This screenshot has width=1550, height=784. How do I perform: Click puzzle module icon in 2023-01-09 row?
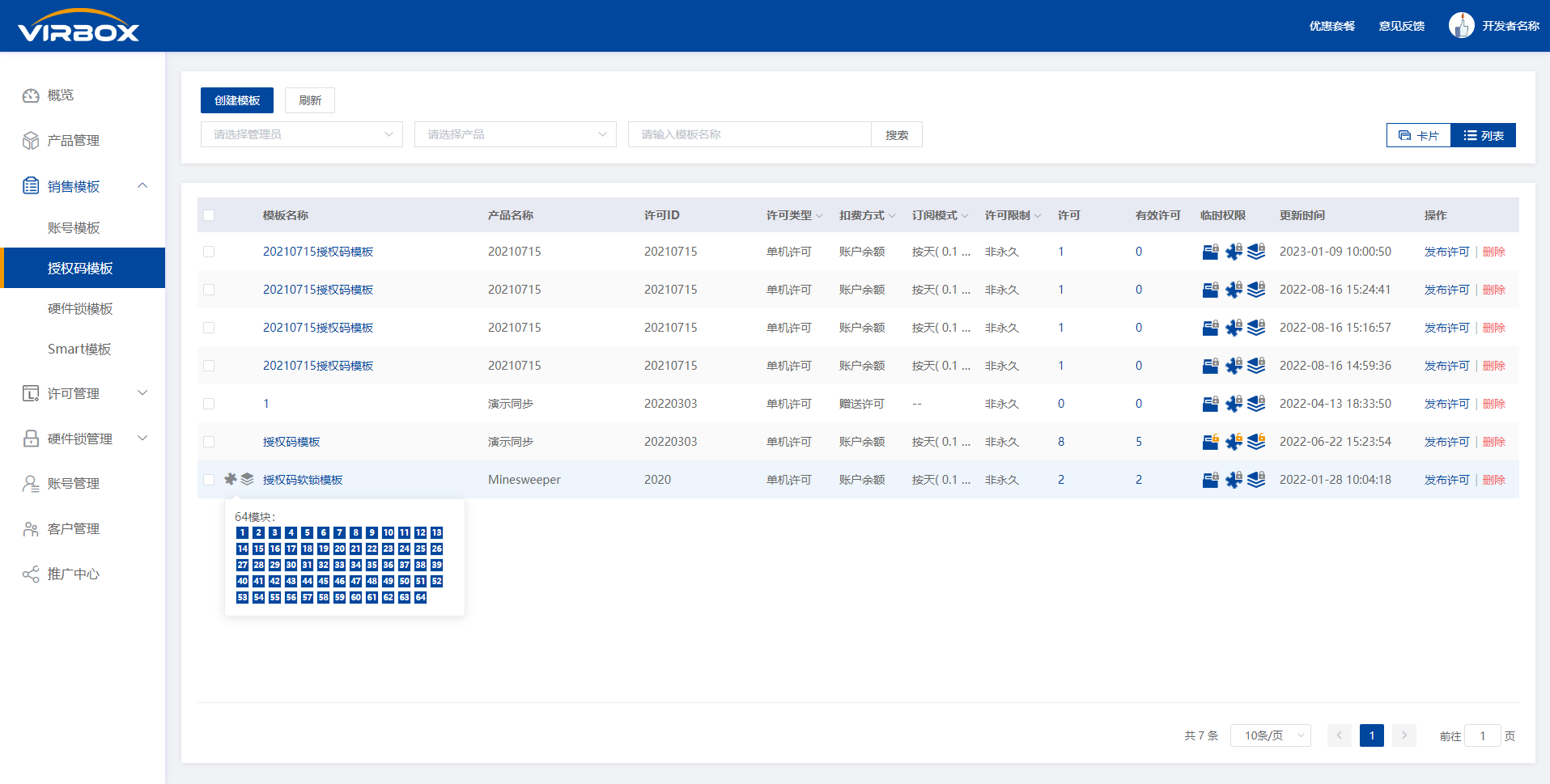tap(1234, 252)
